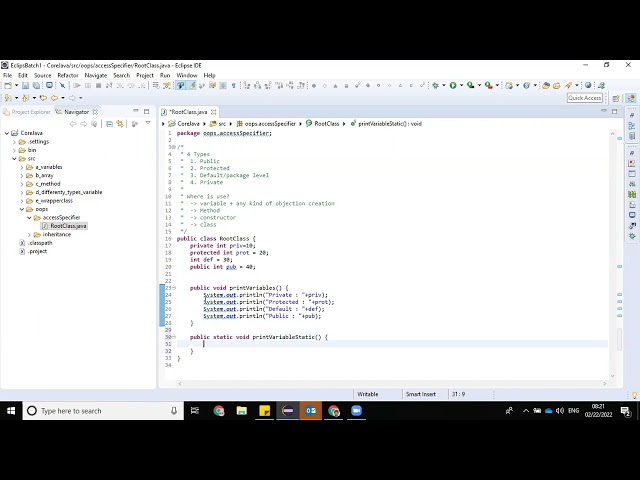Launch Debug with the bug icon
640x480 pixels.
point(436,85)
